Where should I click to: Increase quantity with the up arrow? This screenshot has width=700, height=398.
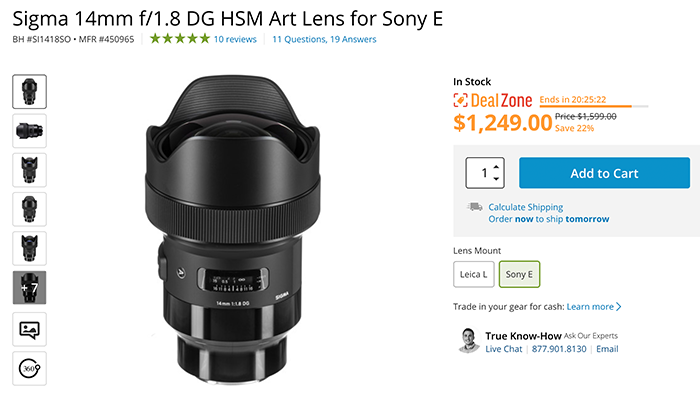(x=496, y=167)
